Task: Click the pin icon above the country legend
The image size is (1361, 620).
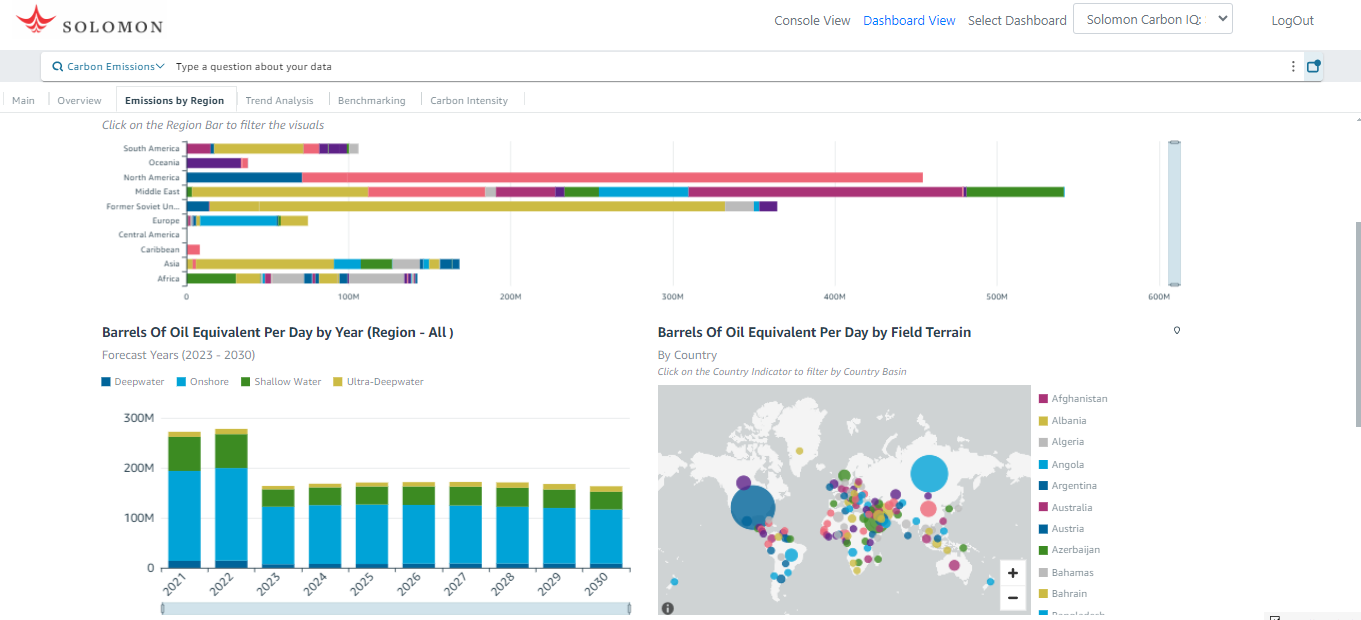Action: (x=1177, y=330)
